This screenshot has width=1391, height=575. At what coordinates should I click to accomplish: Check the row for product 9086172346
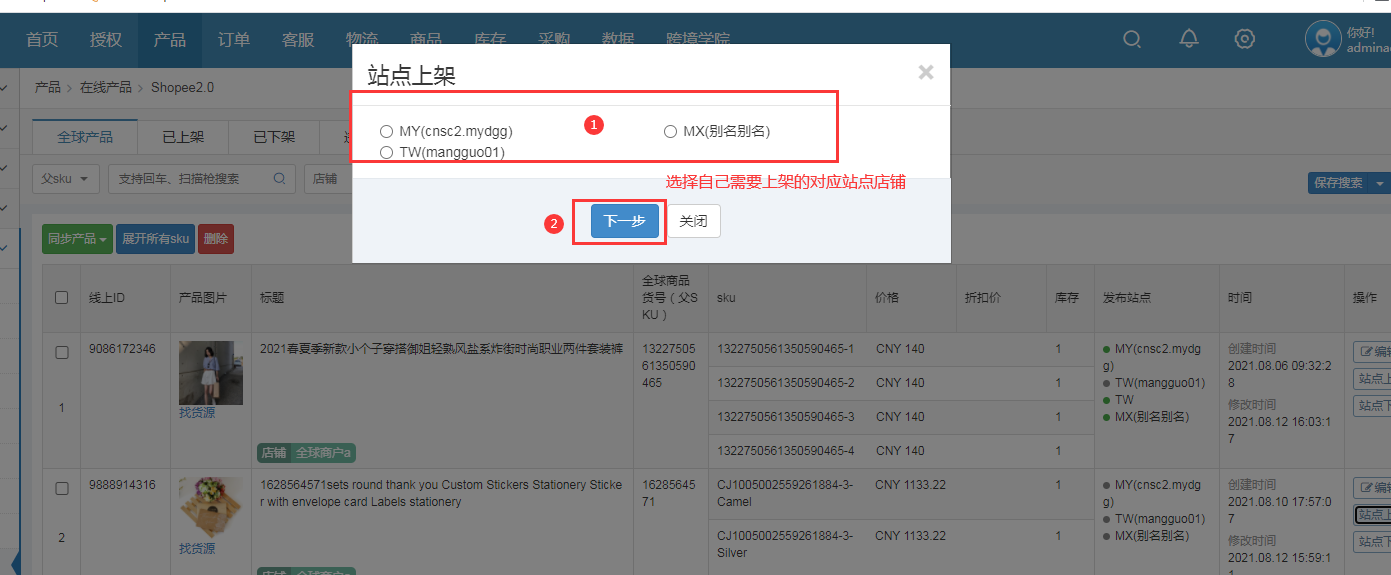click(61, 352)
